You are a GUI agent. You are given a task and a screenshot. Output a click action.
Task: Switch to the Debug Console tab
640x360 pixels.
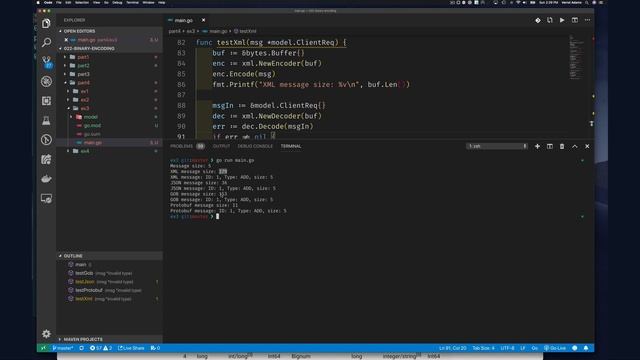pos(255,146)
